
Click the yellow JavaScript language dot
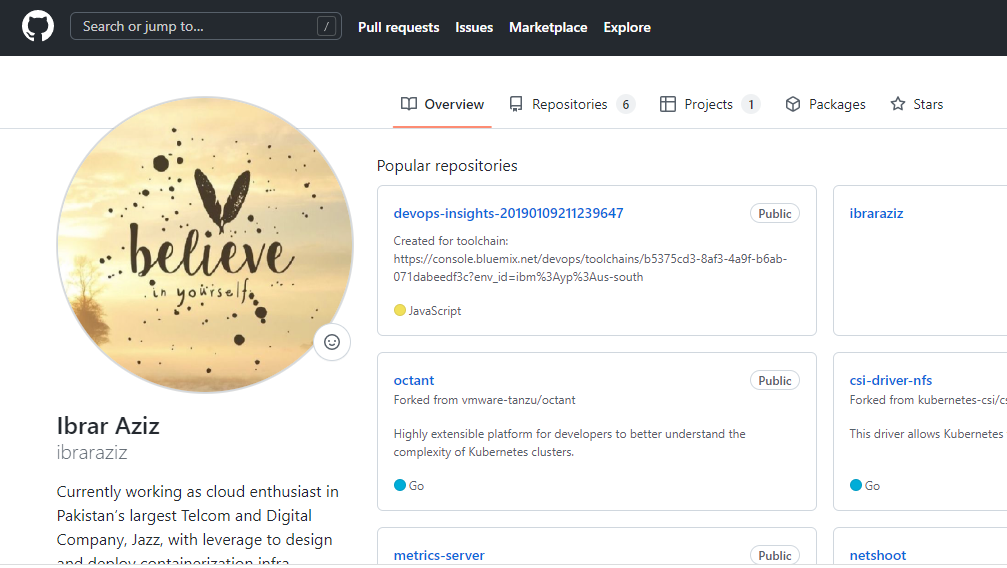[399, 310]
